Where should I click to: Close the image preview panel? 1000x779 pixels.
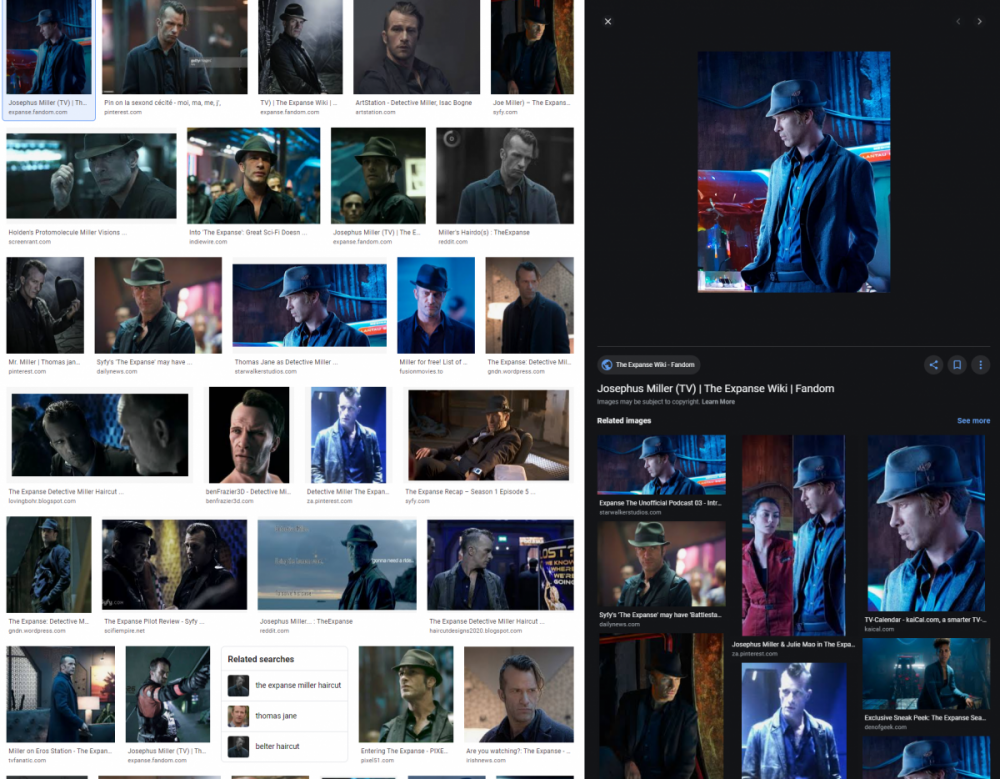(608, 21)
